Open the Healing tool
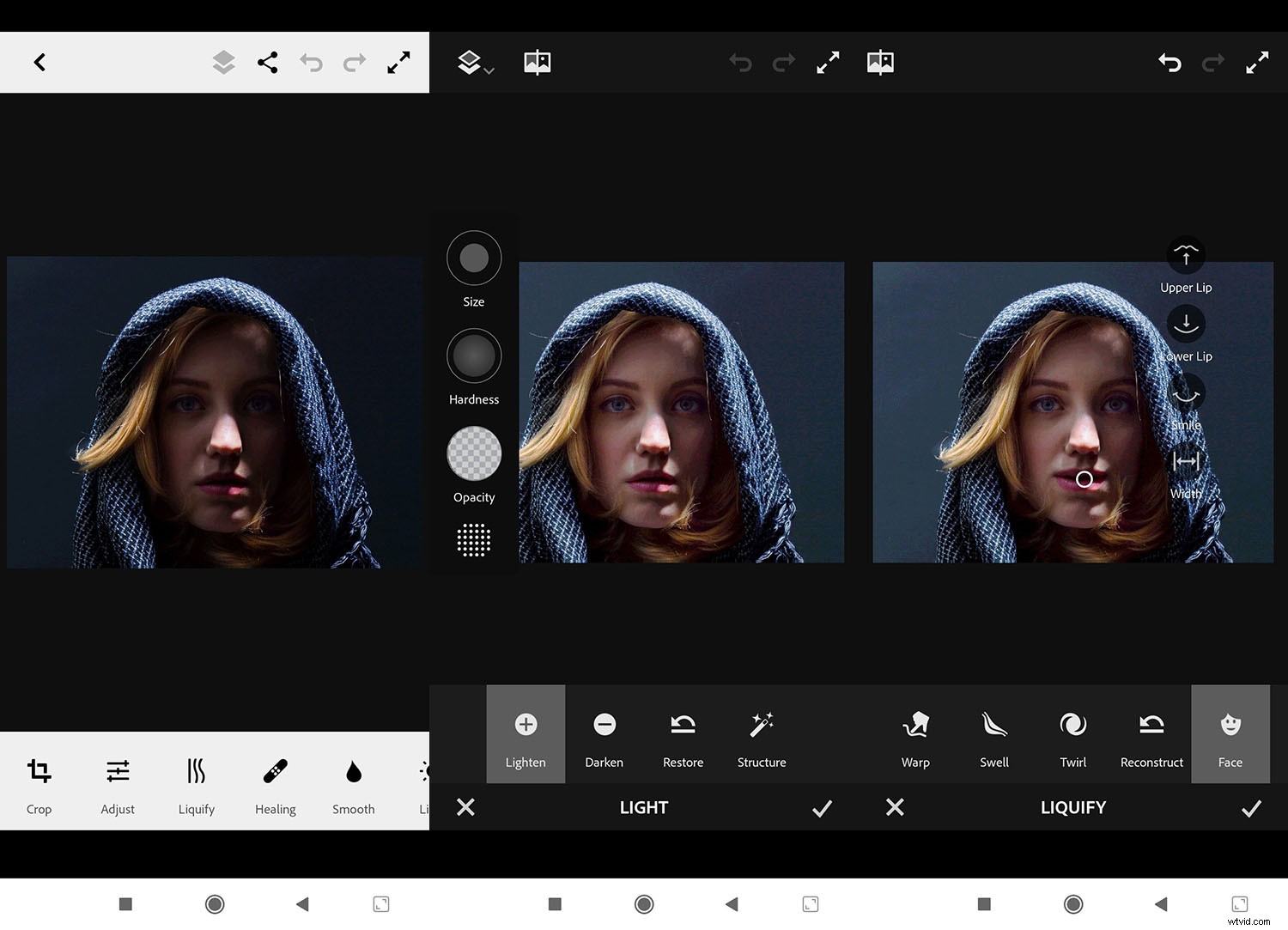 (x=275, y=783)
